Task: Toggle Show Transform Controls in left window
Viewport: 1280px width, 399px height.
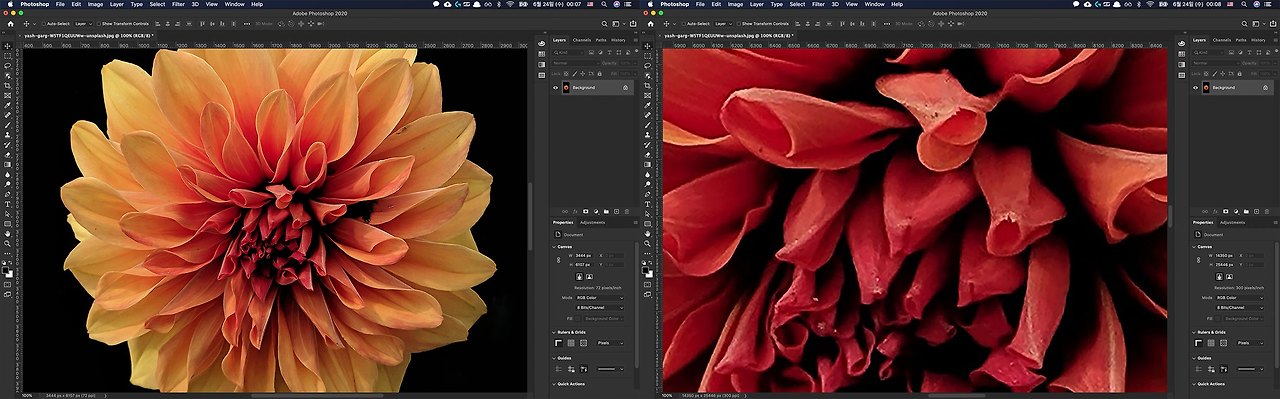Action: (98, 24)
